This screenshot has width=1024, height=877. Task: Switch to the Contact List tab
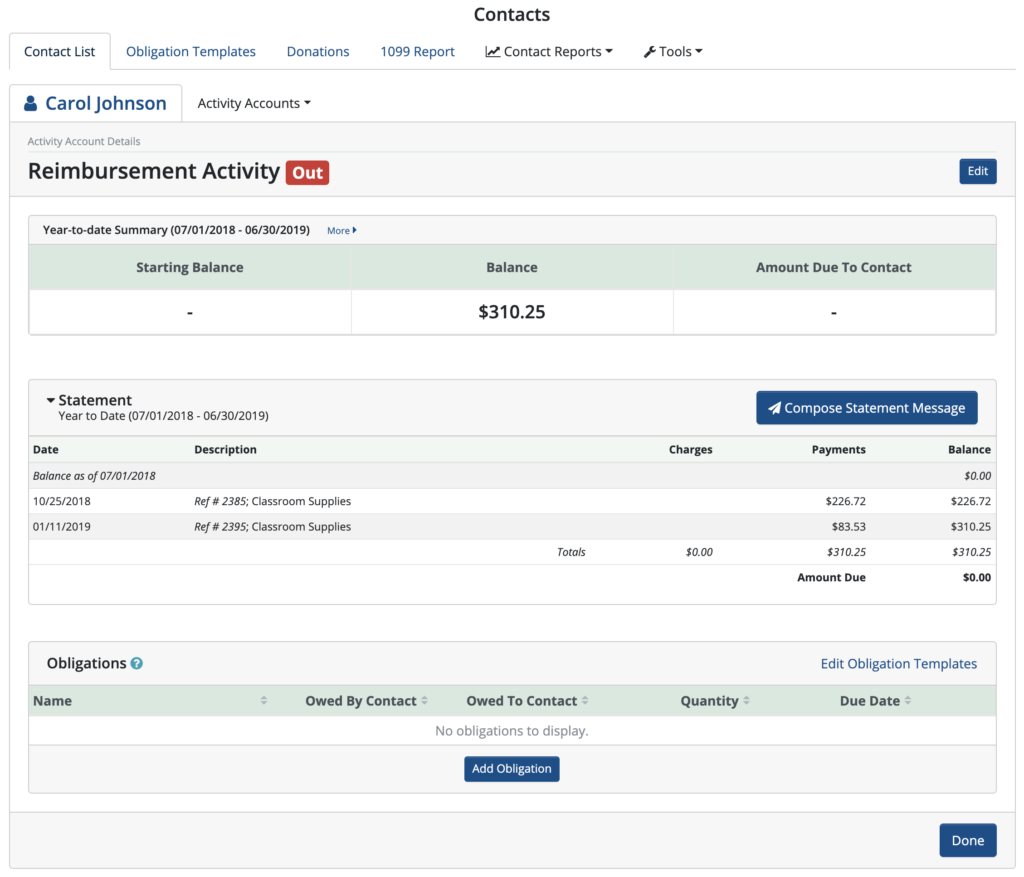coord(59,52)
